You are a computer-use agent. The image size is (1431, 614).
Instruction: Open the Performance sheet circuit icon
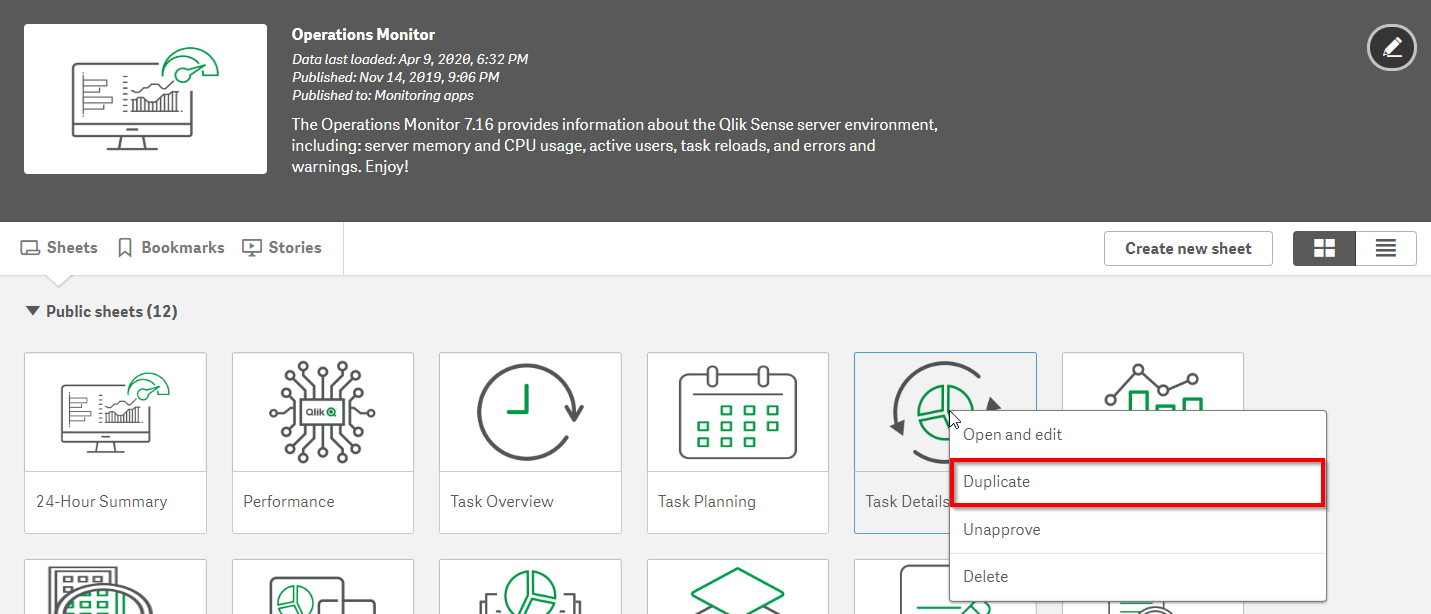click(323, 411)
